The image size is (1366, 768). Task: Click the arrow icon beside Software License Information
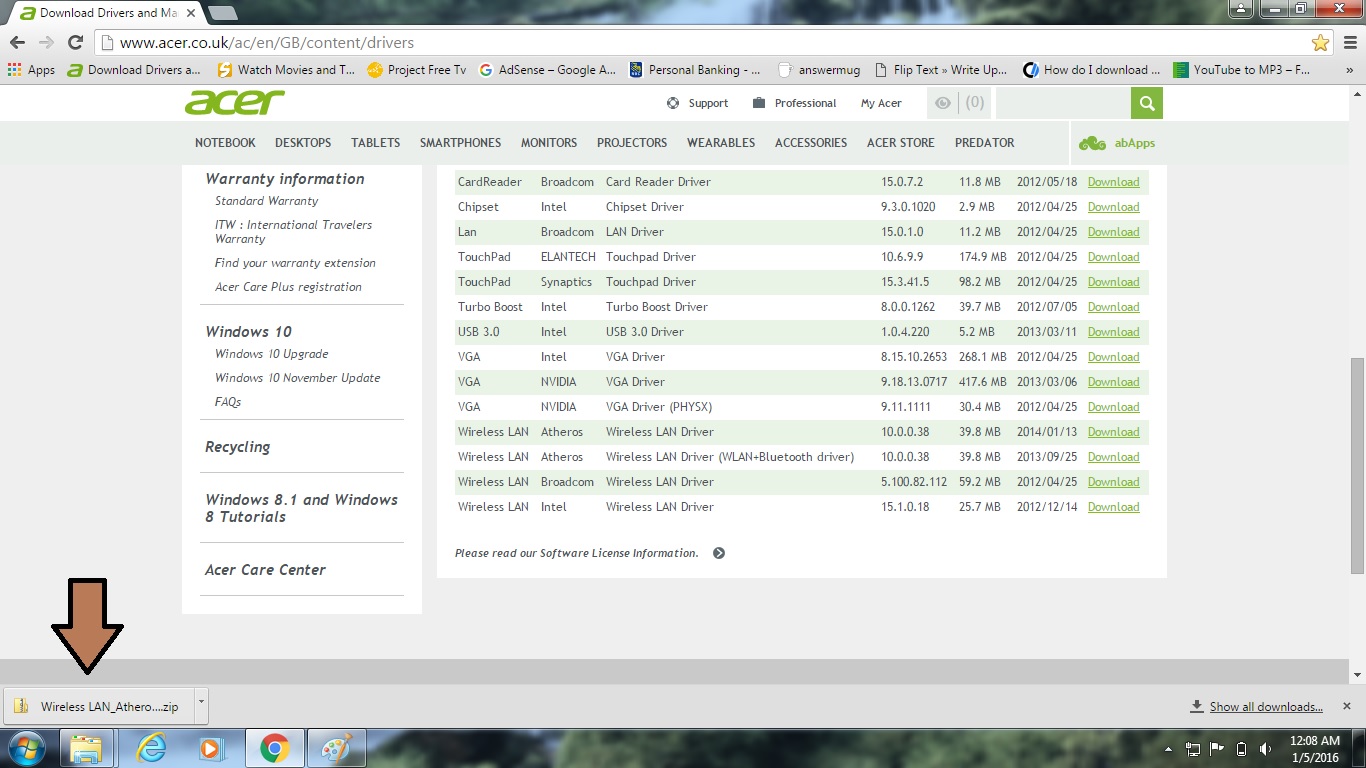coord(719,553)
